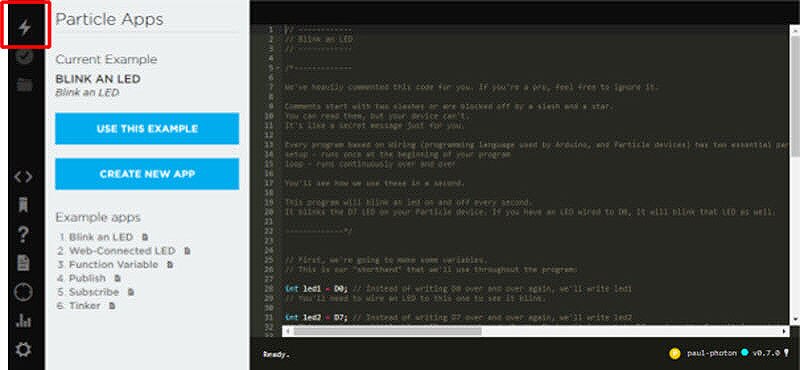Open the Web-Connected LED example
Screen dimensions: 800x370
tap(122, 251)
